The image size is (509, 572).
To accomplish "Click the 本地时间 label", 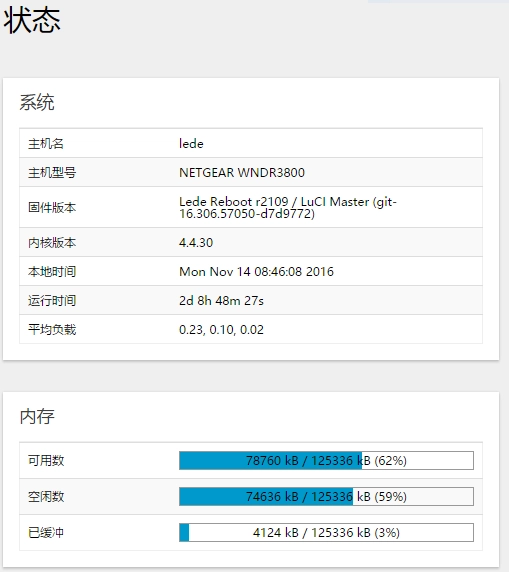I will click(x=52, y=271).
